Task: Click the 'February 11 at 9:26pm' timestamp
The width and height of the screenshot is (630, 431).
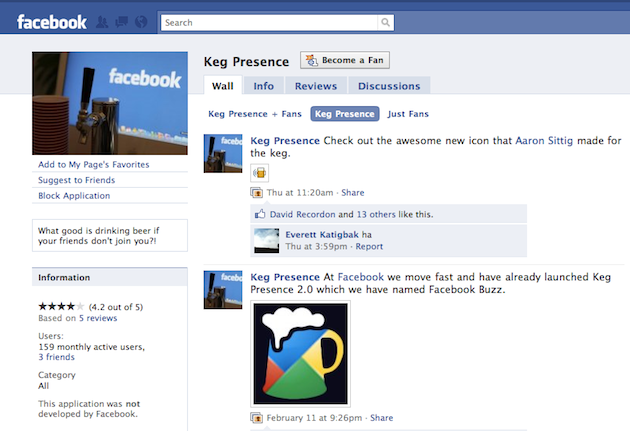Action: (x=314, y=418)
